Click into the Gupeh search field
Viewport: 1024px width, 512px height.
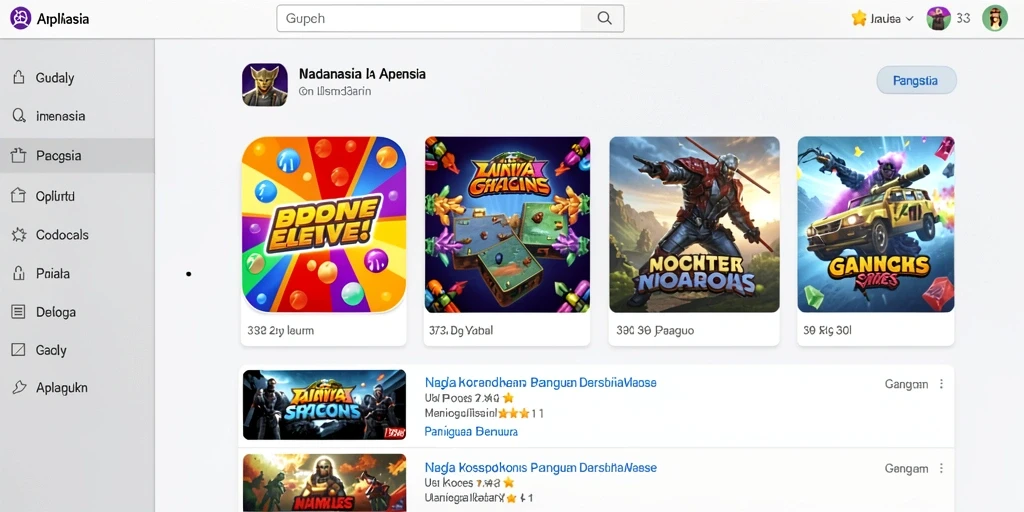(x=429, y=18)
